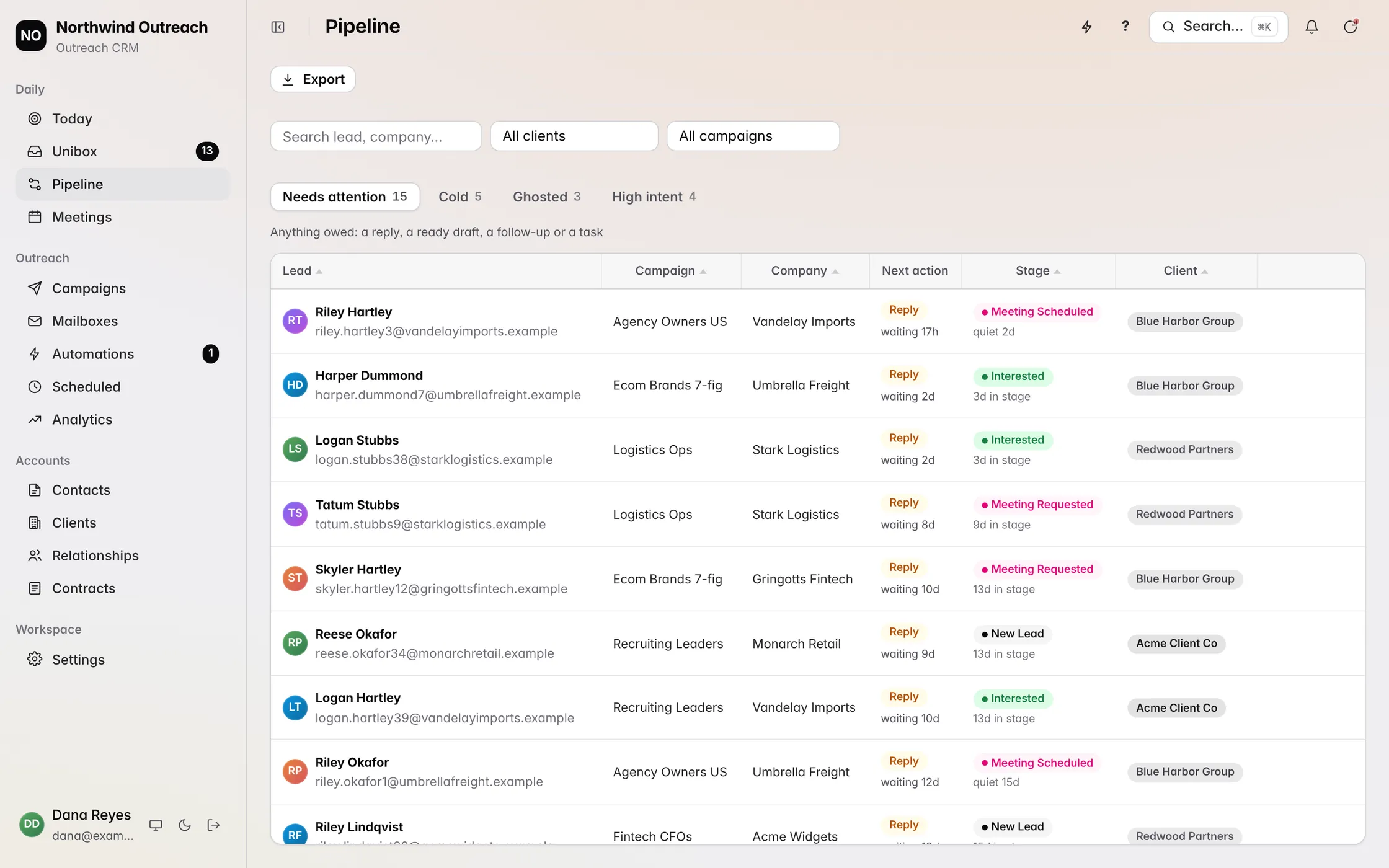Viewport: 1389px width, 868px height.
Task: Click the Automations bolt icon in sidebar
Action: point(35,354)
